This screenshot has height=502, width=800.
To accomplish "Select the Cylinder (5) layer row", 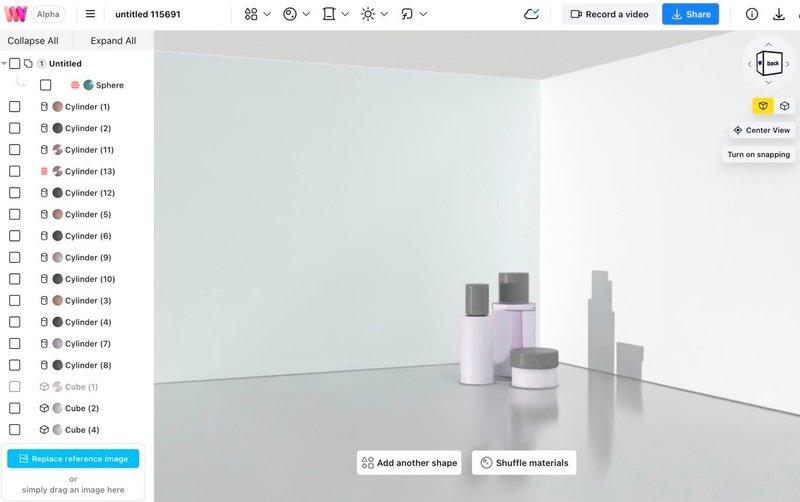I will [x=77, y=214].
